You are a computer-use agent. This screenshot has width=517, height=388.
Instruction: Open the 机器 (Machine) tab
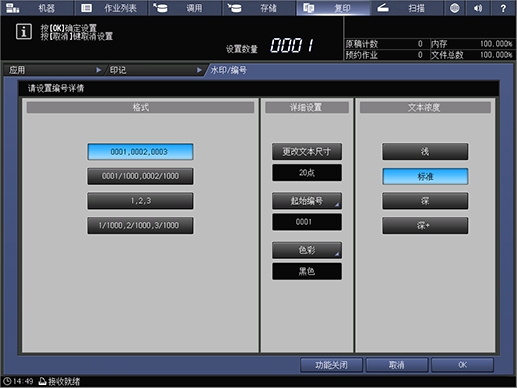[x=37, y=8]
